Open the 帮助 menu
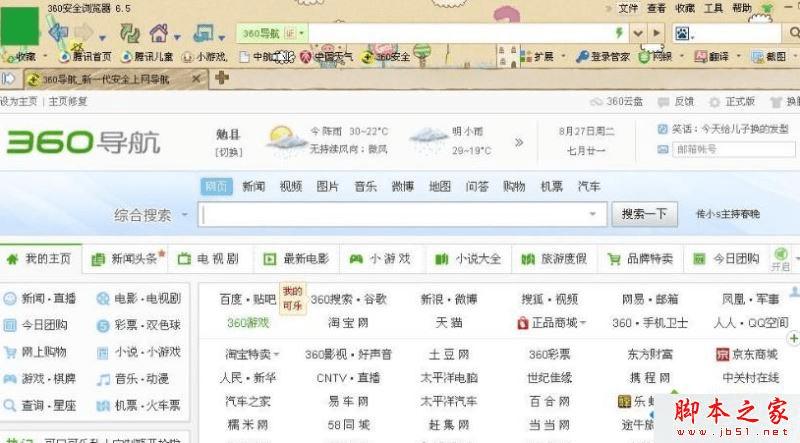800x443 pixels. 742,8
